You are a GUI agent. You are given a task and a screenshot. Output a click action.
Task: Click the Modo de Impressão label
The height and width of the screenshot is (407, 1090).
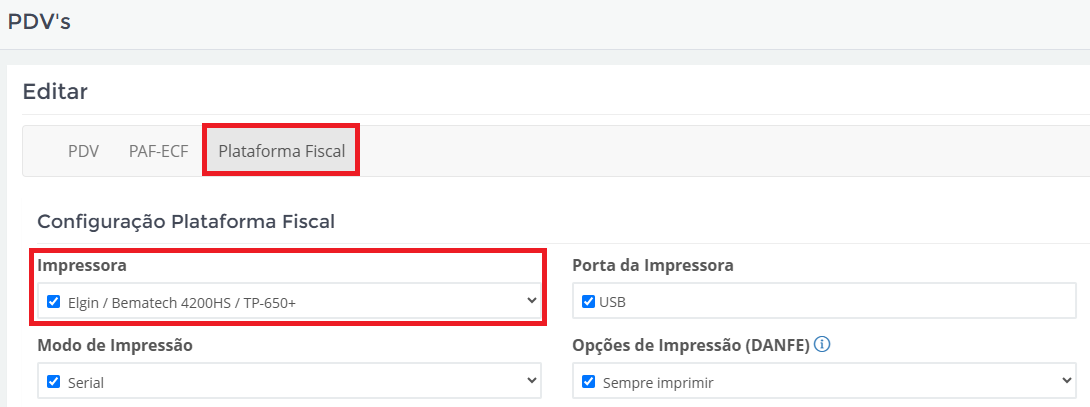click(x=115, y=345)
